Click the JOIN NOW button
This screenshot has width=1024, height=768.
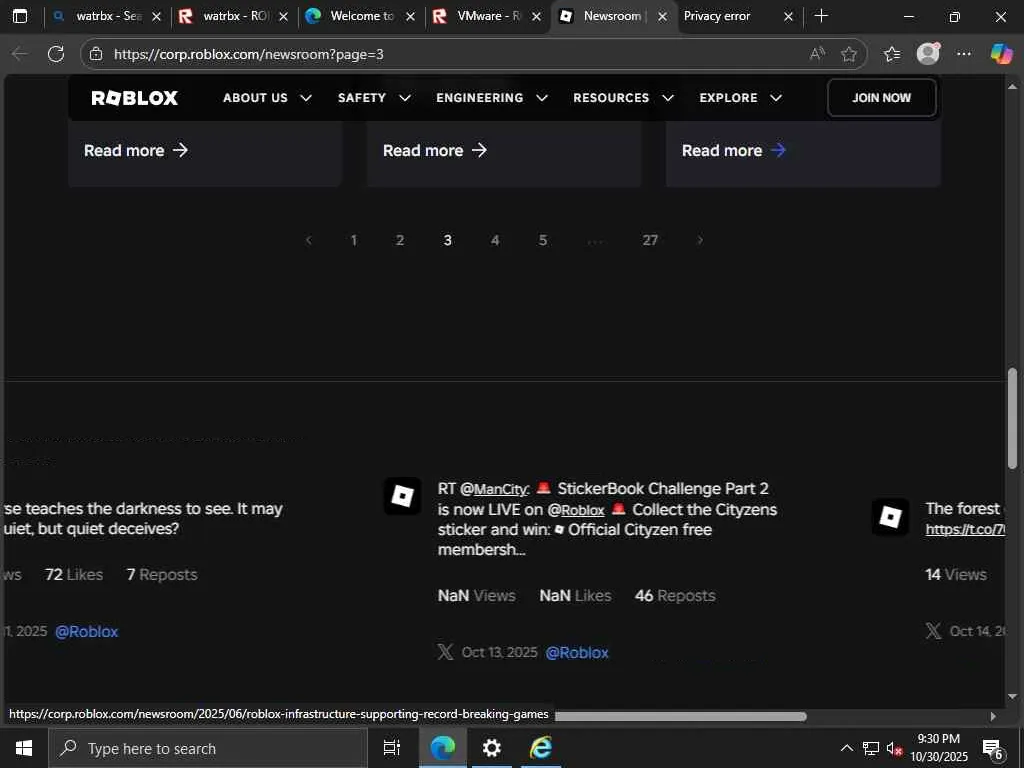[881, 98]
